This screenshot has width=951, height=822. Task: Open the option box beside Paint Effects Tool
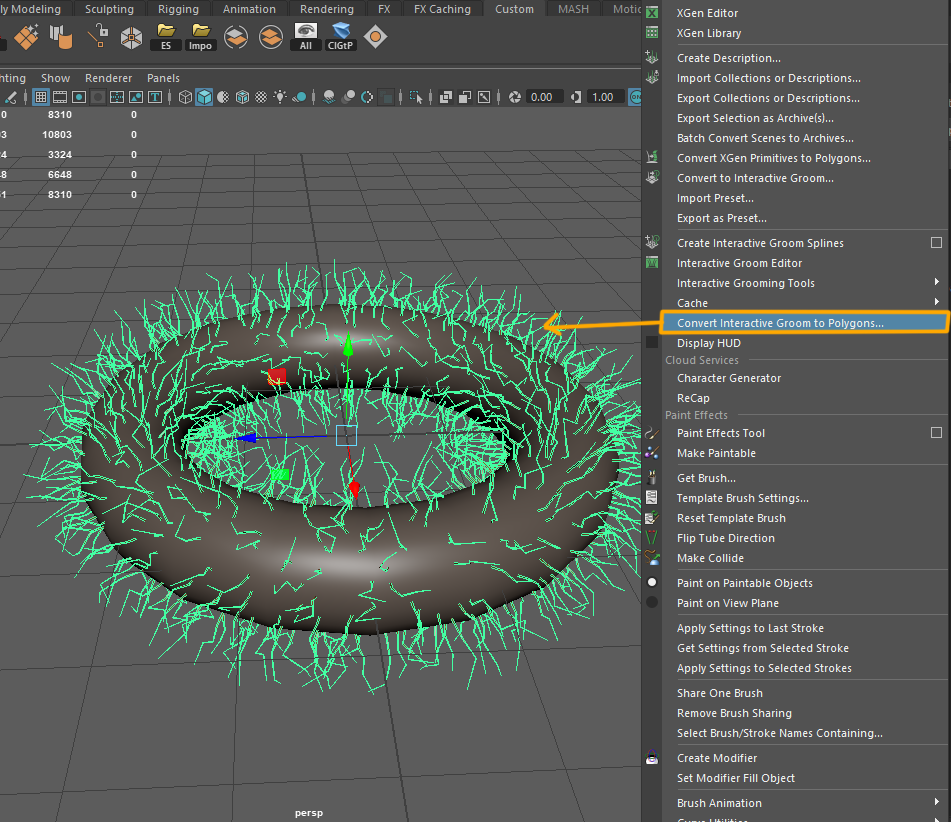coord(936,433)
